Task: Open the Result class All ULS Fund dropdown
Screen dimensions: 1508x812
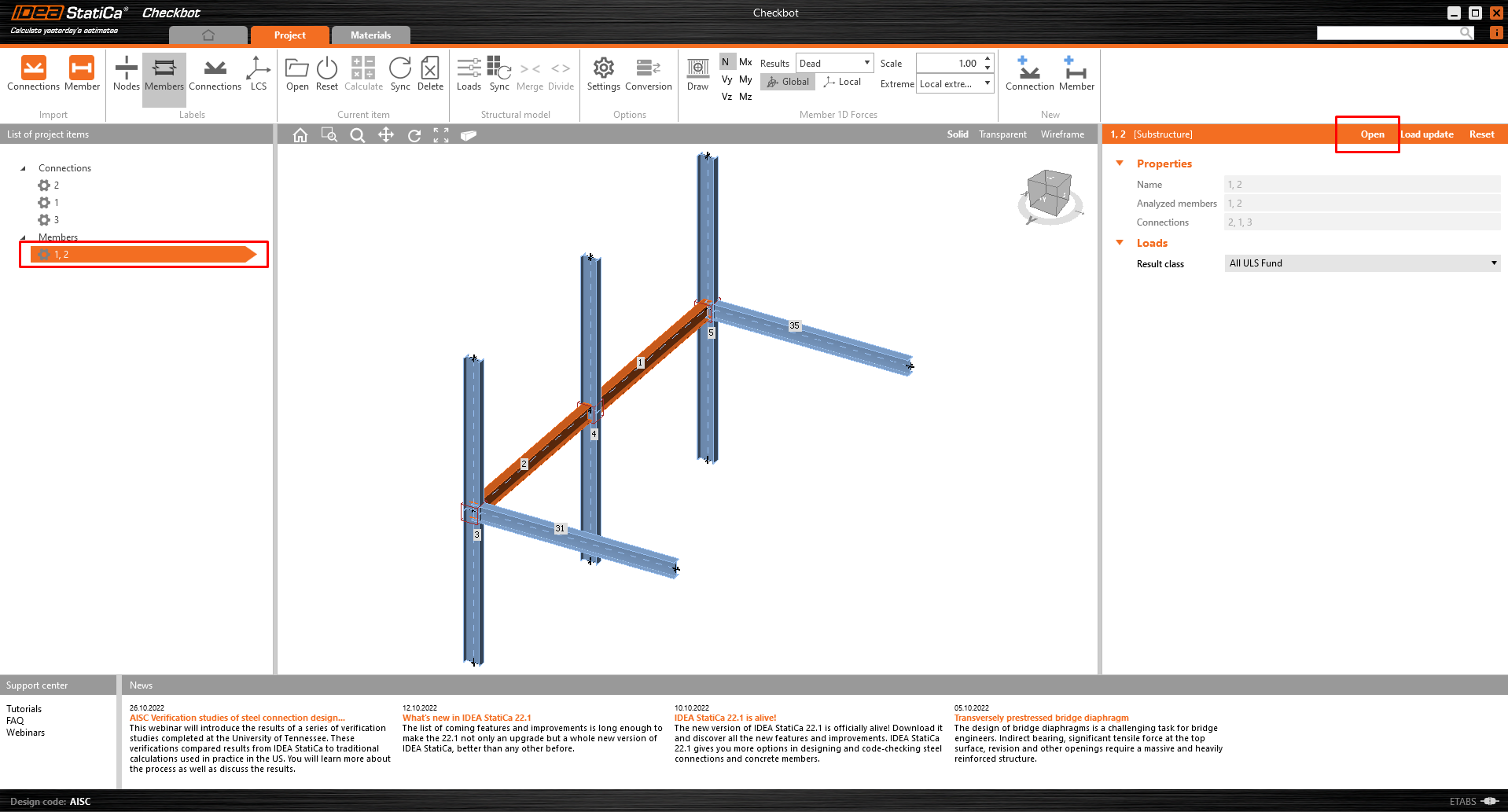Action: (x=1492, y=263)
